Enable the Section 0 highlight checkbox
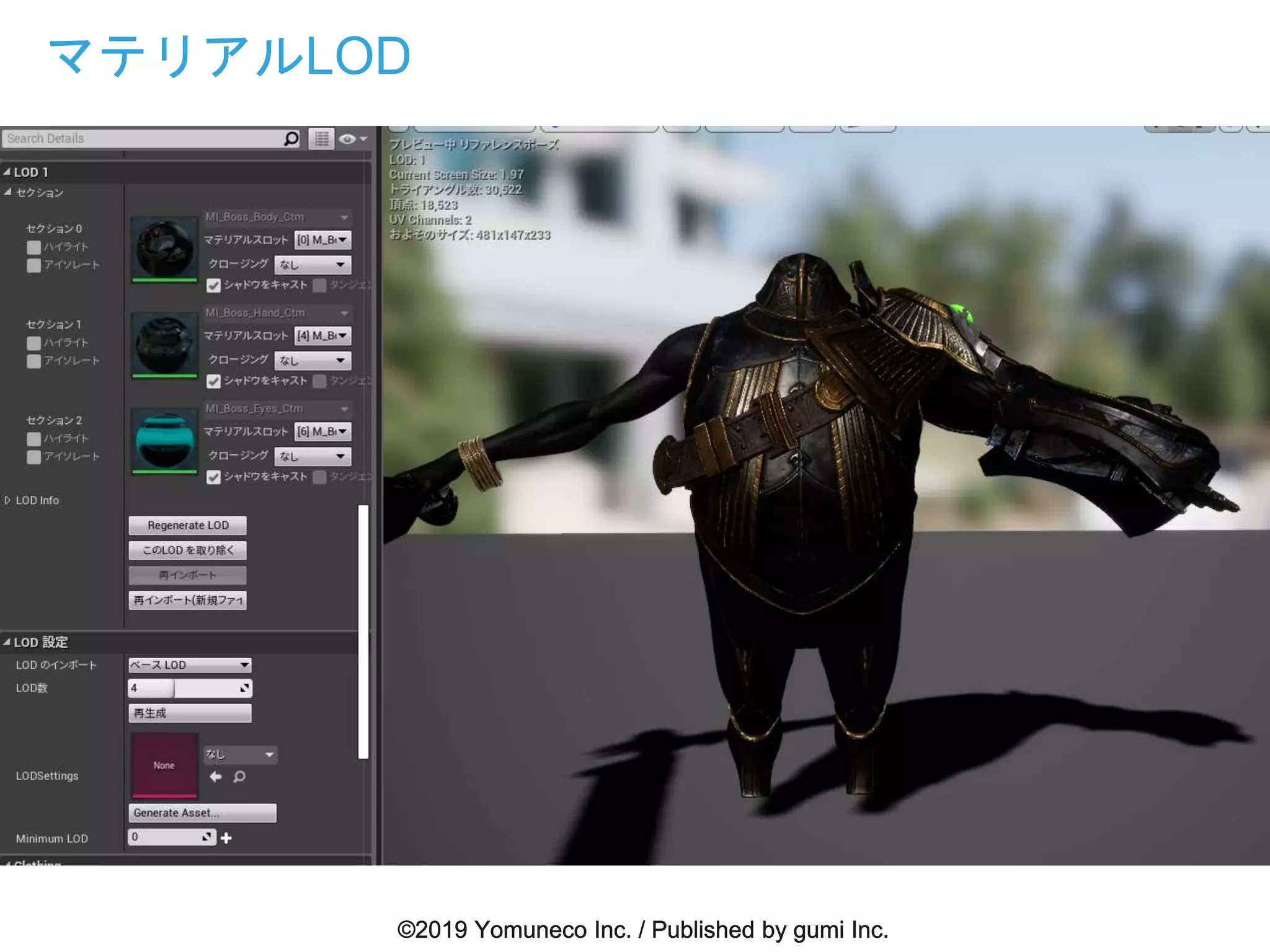Image resolution: width=1270 pixels, height=952 pixels. coord(34,247)
